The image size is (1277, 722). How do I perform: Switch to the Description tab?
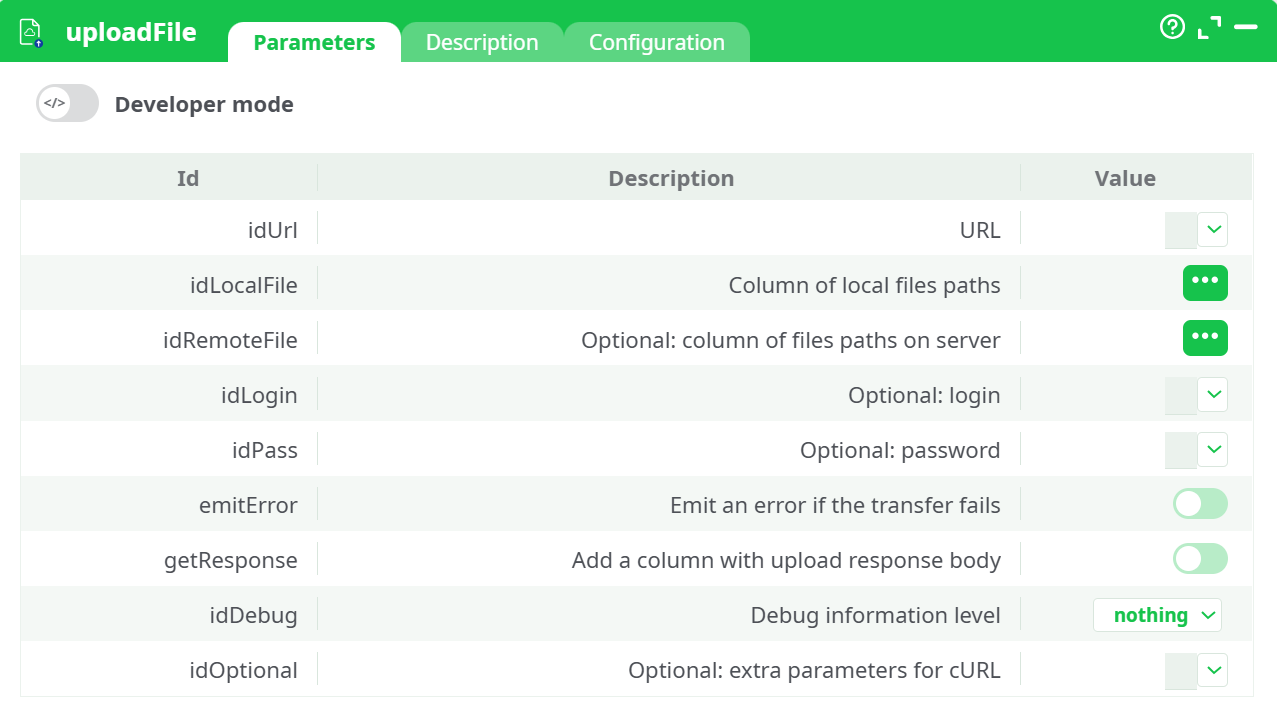pyautogui.click(x=482, y=42)
